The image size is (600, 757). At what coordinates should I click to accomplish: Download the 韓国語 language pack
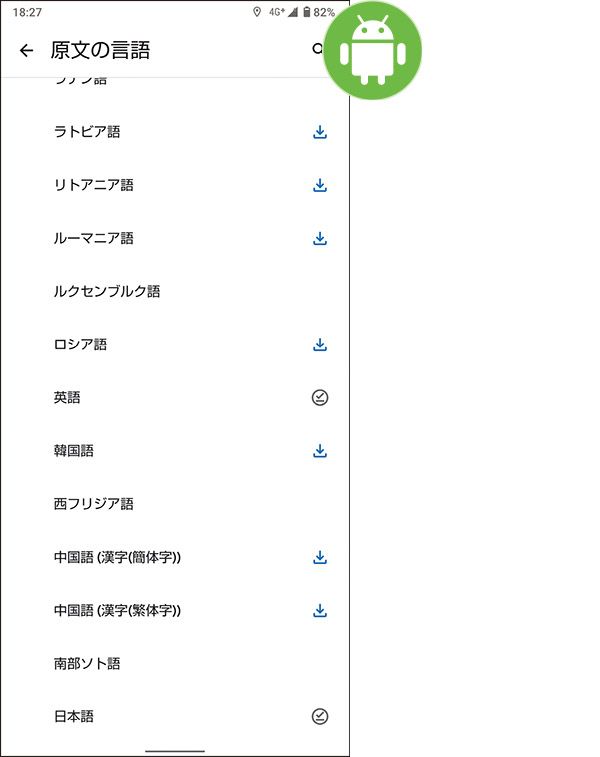(320, 450)
